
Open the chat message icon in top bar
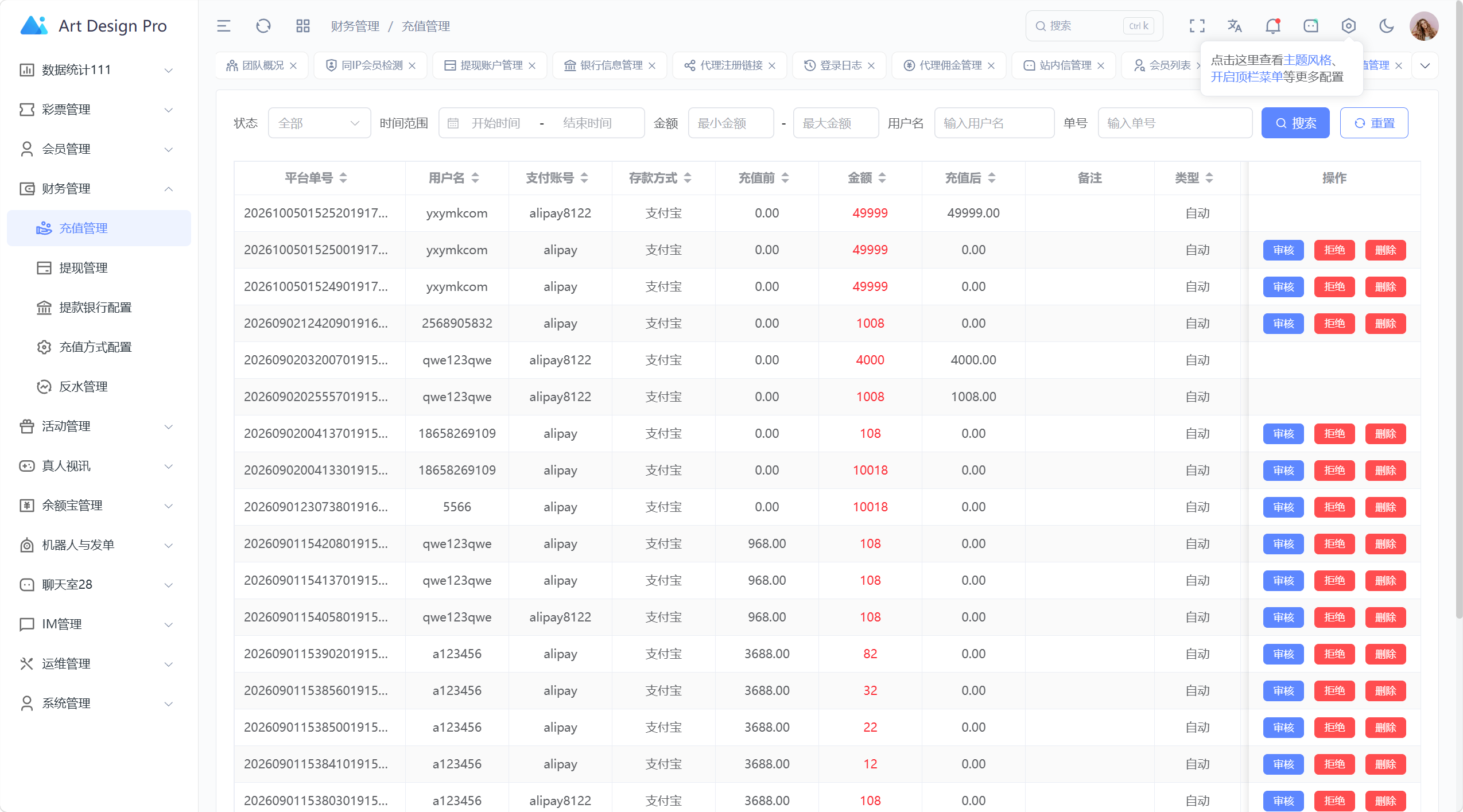pos(1311,26)
